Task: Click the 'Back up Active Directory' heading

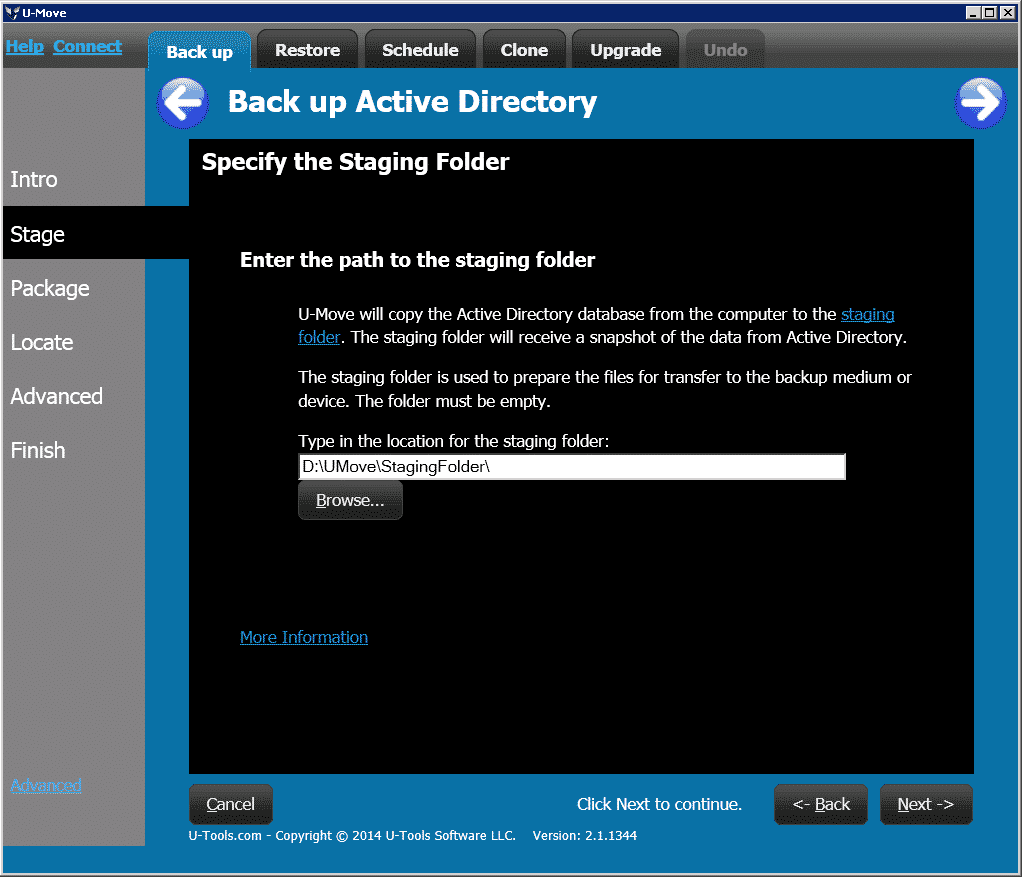Action: [413, 102]
